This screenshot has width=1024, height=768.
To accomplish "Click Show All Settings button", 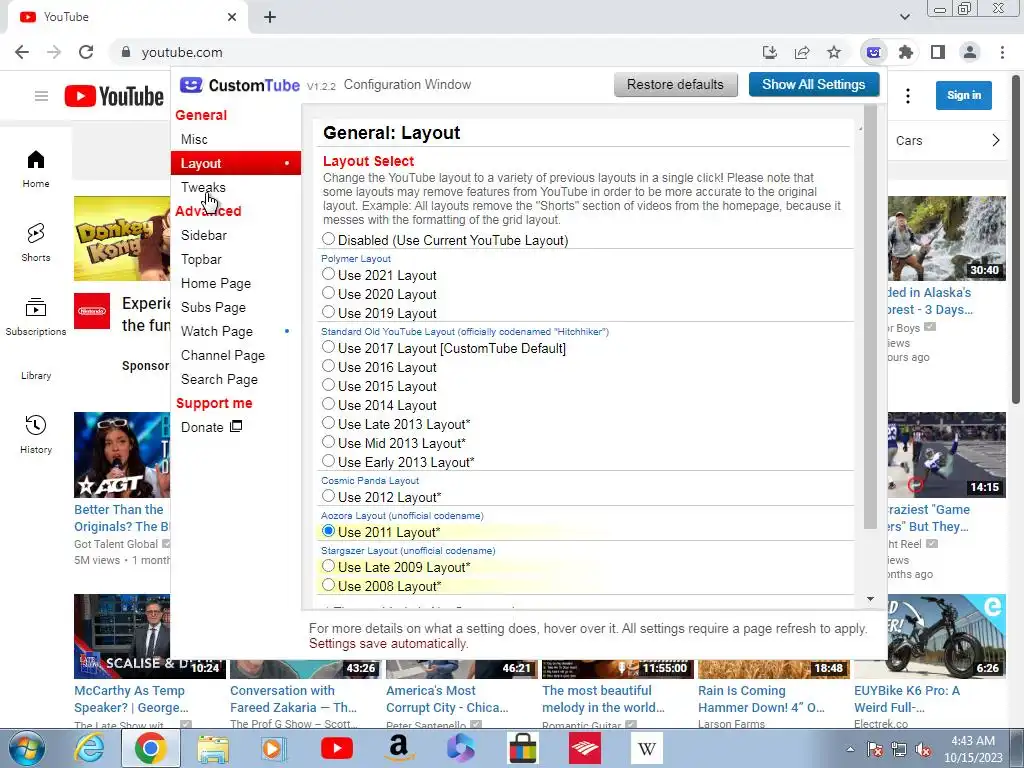I will click(814, 84).
